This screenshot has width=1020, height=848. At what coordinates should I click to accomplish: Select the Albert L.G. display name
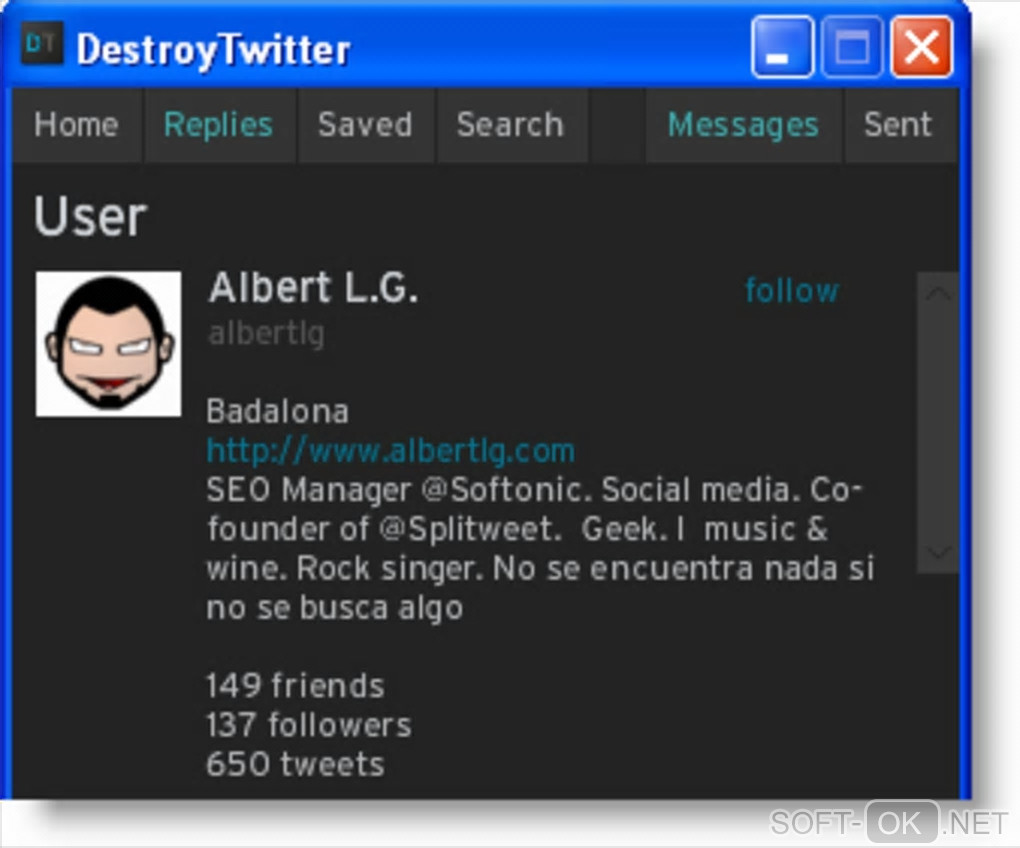[314, 287]
